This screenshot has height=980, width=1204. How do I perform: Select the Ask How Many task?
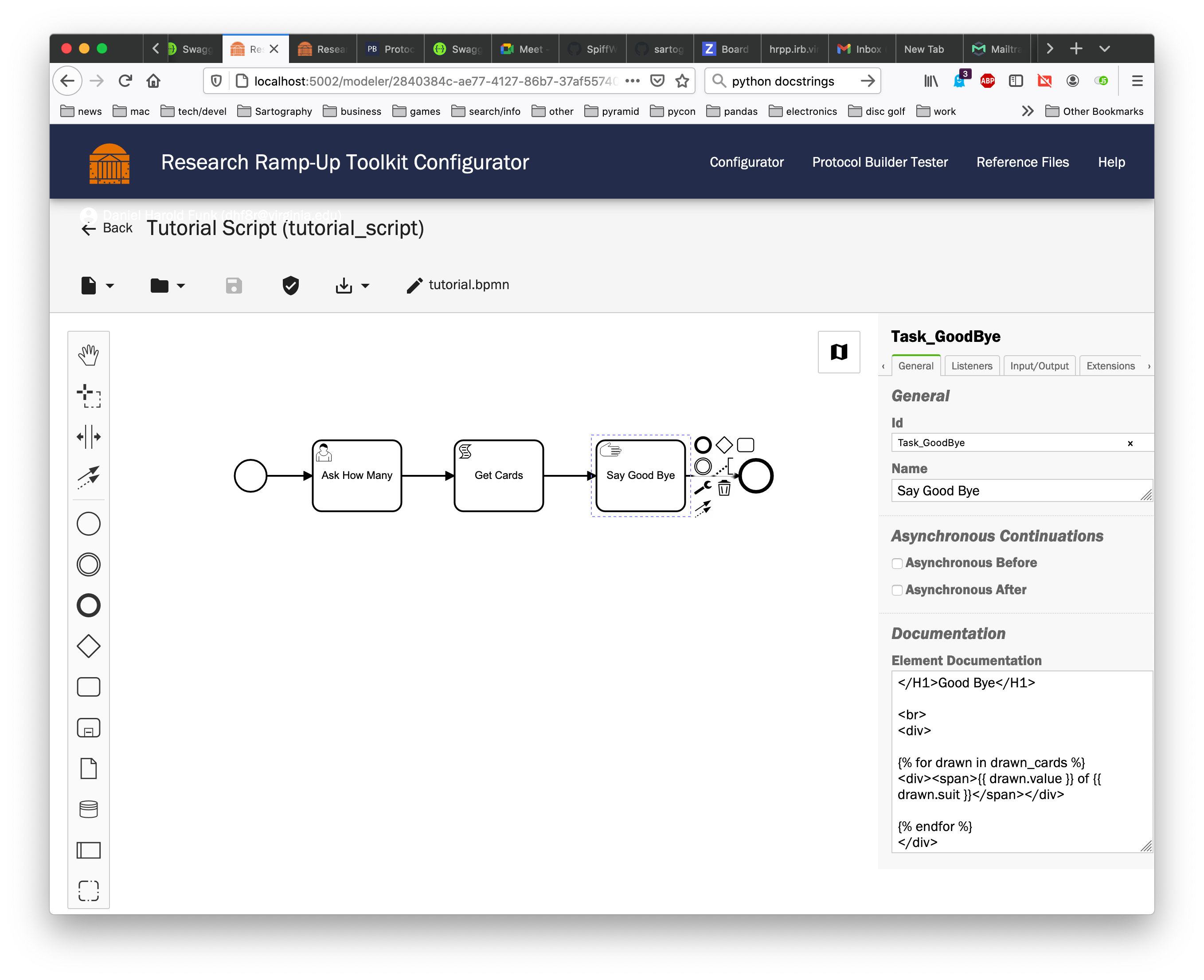click(x=356, y=476)
